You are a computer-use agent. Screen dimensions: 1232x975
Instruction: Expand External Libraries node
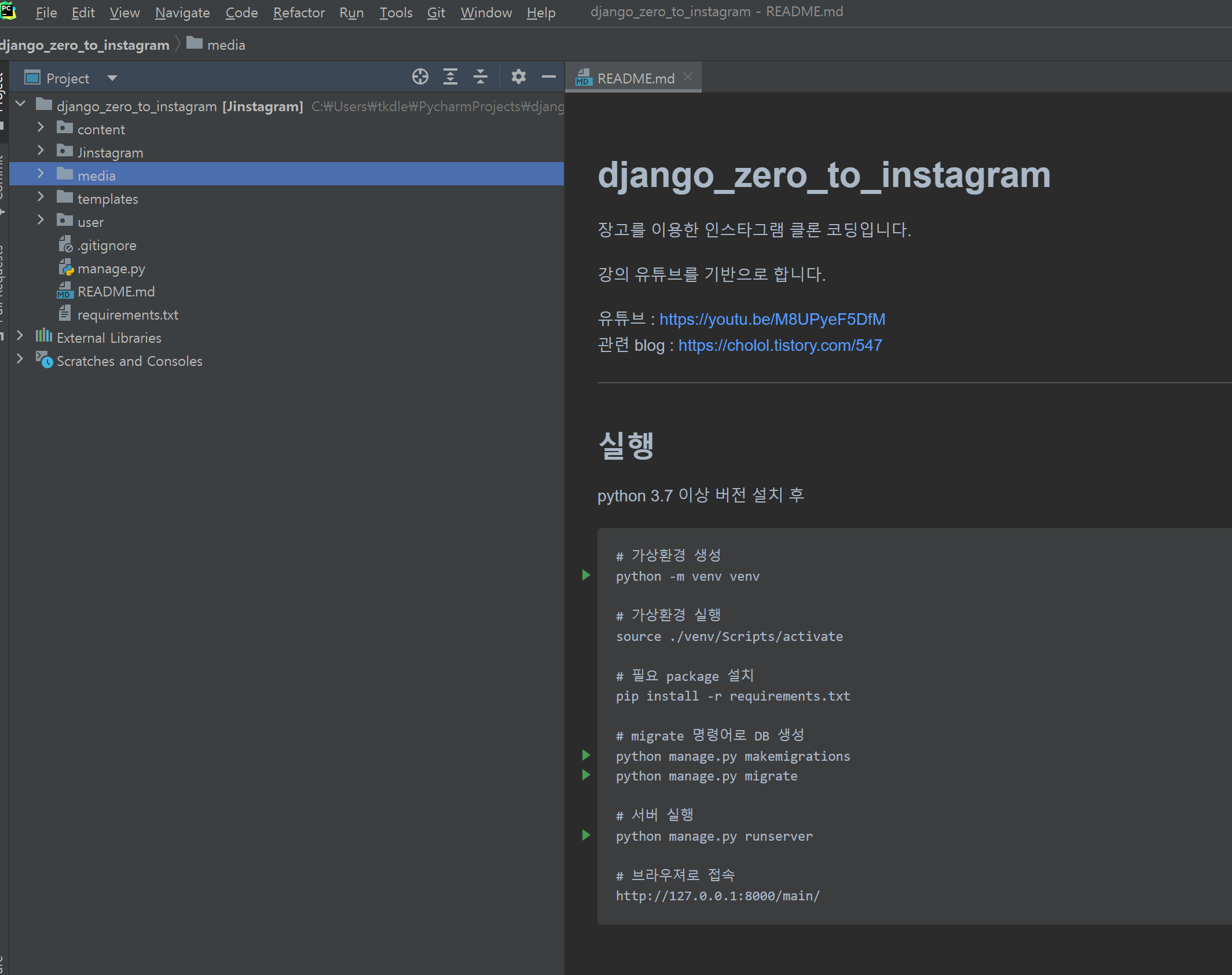pyautogui.click(x=20, y=336)
